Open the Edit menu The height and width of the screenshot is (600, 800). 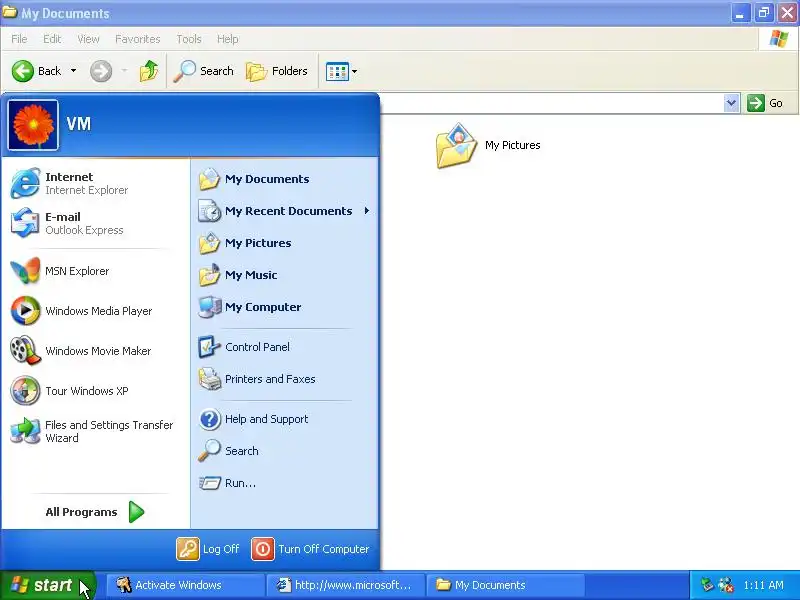pyautogui.click(x=52, y=39)
